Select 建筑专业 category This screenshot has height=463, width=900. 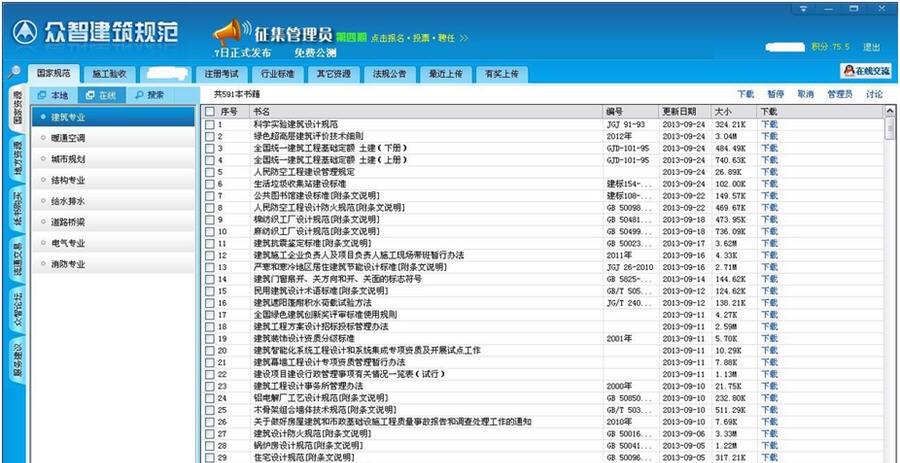click(113, 117)
